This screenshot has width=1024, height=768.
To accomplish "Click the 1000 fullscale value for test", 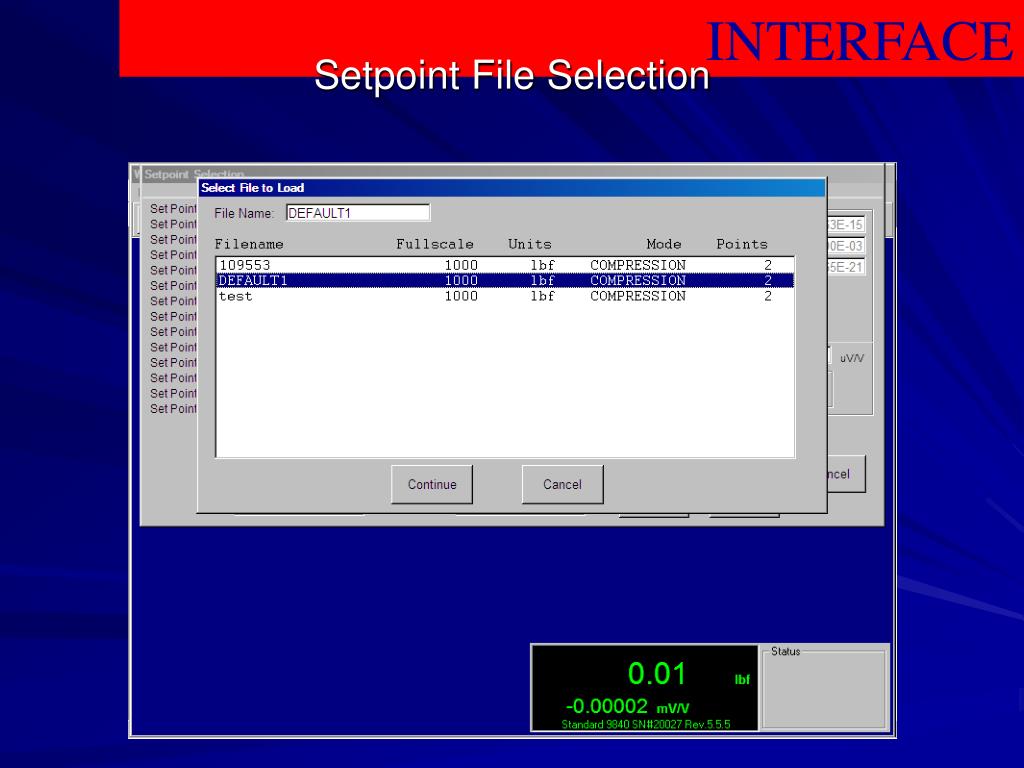I will (461, 296).
